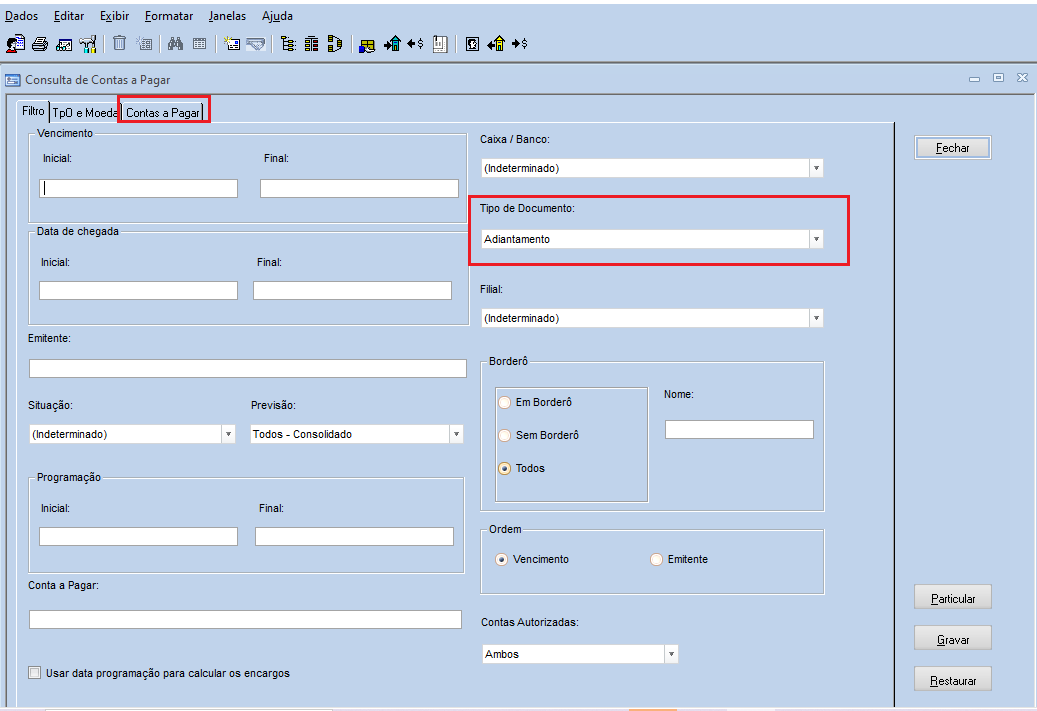Viewport: 1037px width, 711px height.
Task: Click the Data de chegada Final field
Action: [x=353, y=290]
